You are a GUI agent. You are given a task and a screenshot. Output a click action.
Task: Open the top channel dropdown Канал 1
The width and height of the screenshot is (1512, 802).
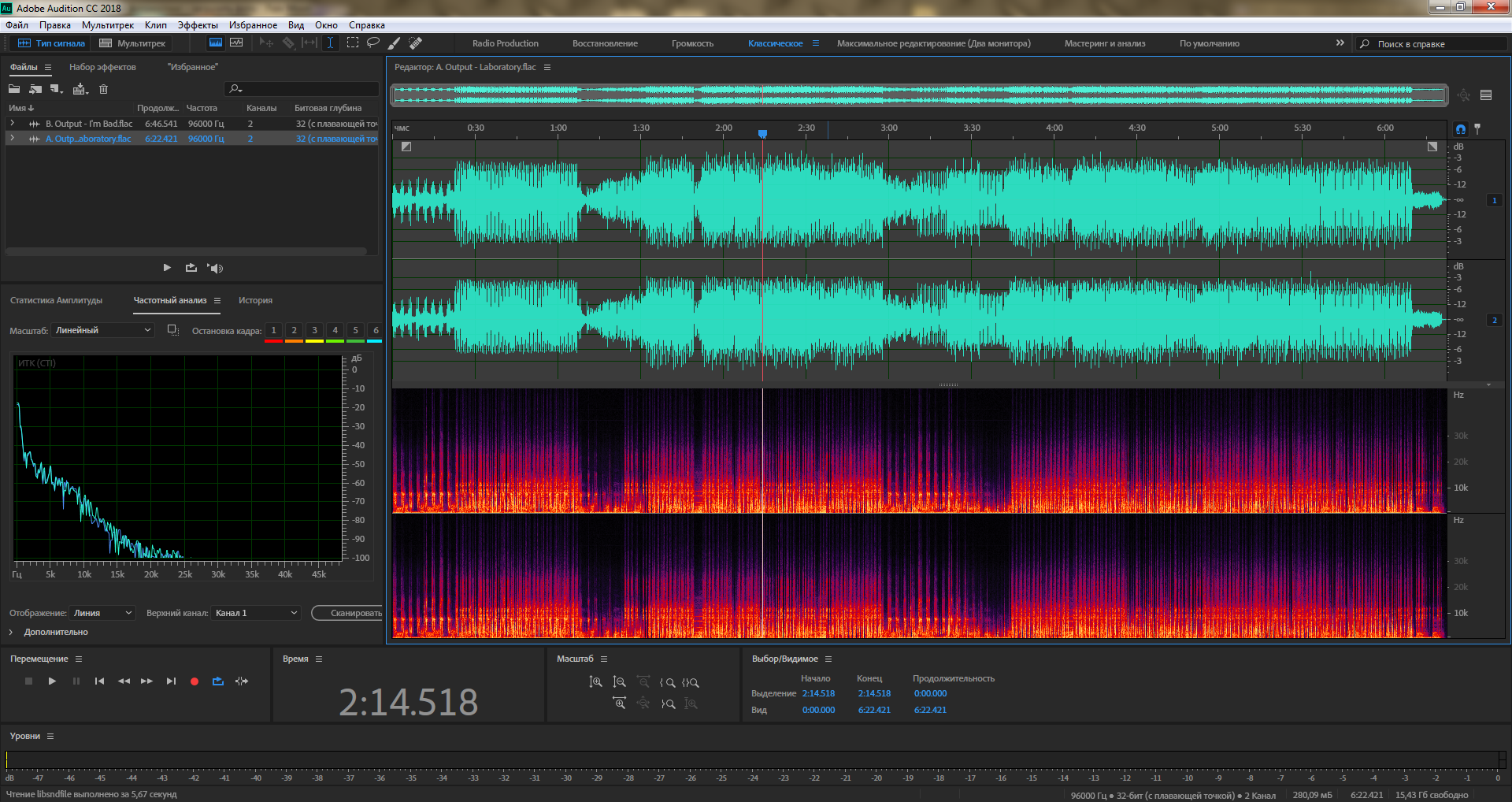point(256,613)
